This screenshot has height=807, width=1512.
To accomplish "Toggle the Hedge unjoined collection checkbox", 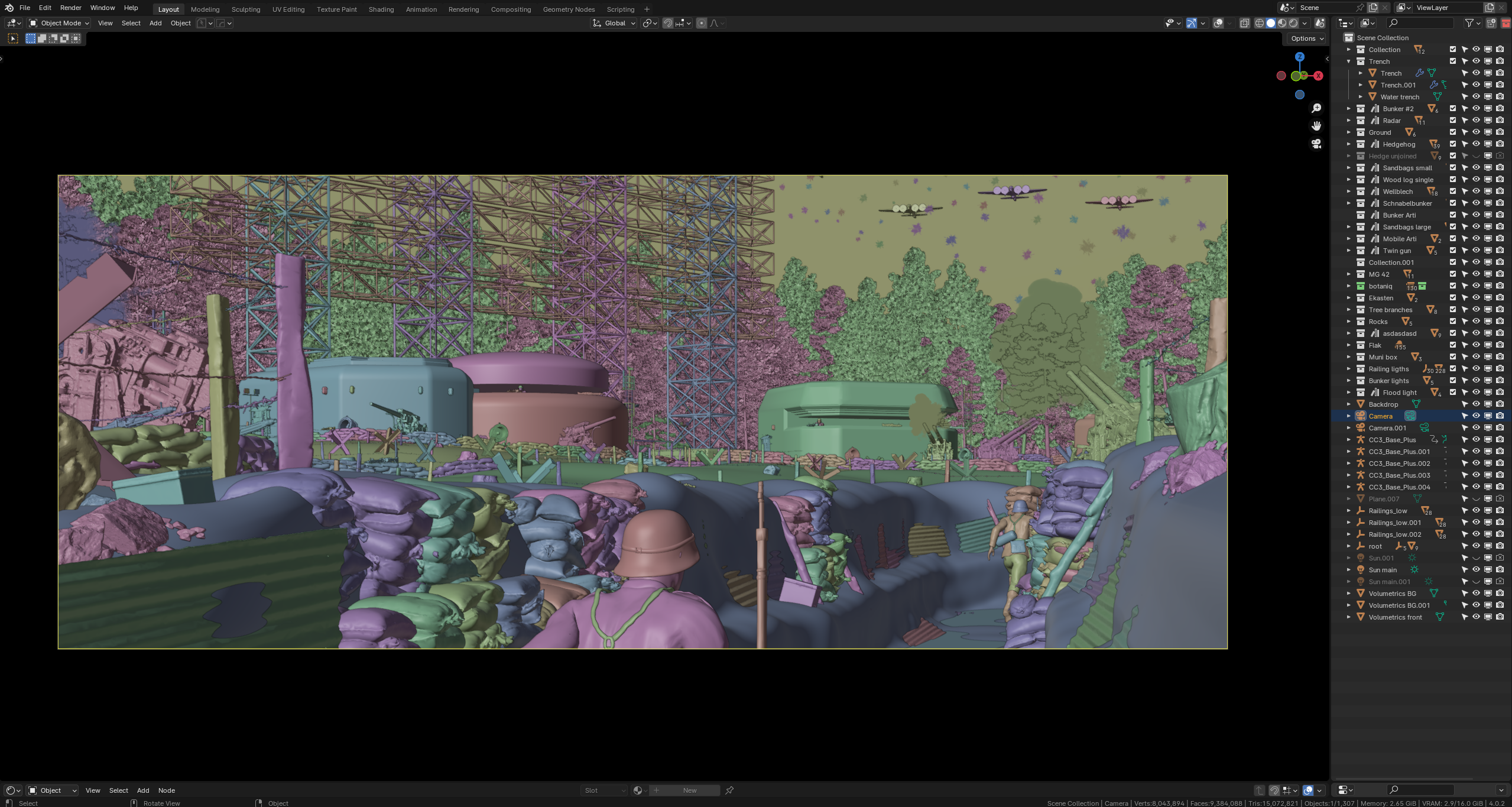I will click(x=1453, y=156).
